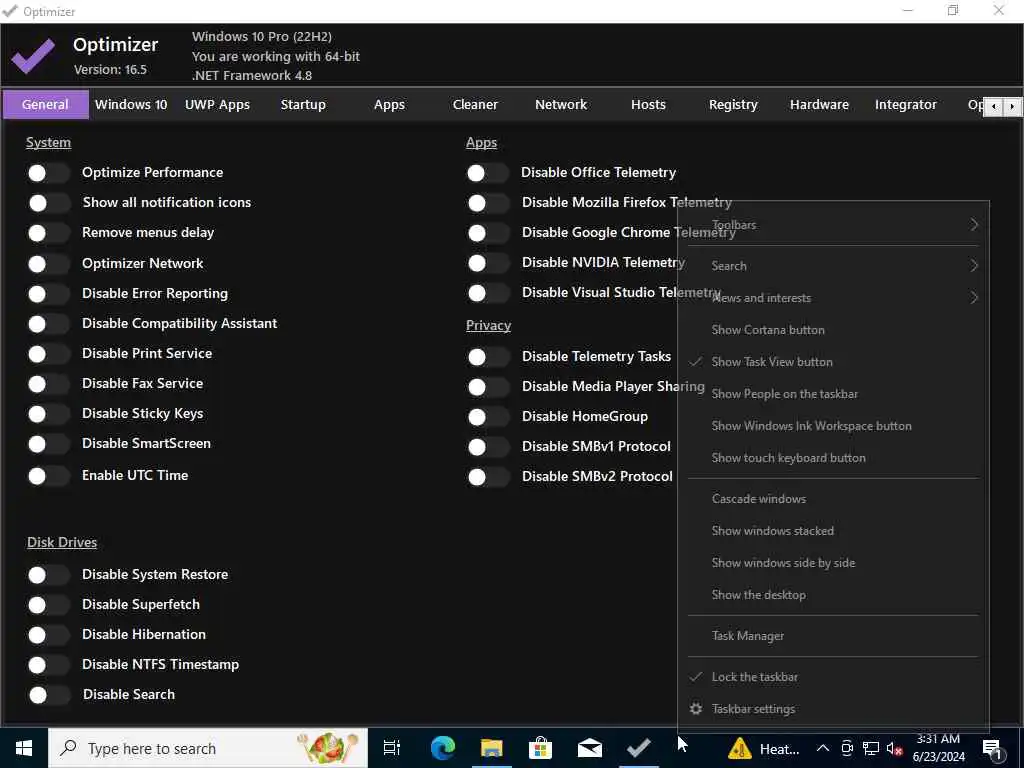Open muted volume icon in tray
The height and width of the screenshot is (768, 1024).
pos(895,749)
